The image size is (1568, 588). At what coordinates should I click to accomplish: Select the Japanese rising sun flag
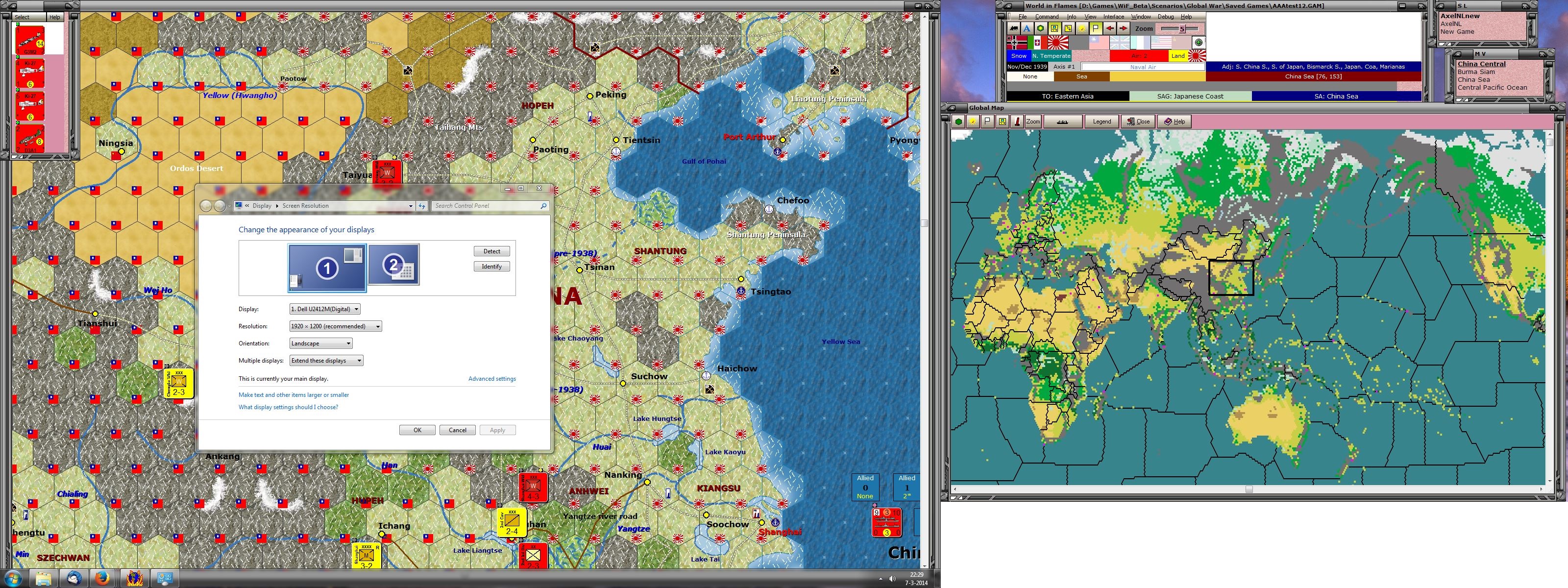(1058, 43)
